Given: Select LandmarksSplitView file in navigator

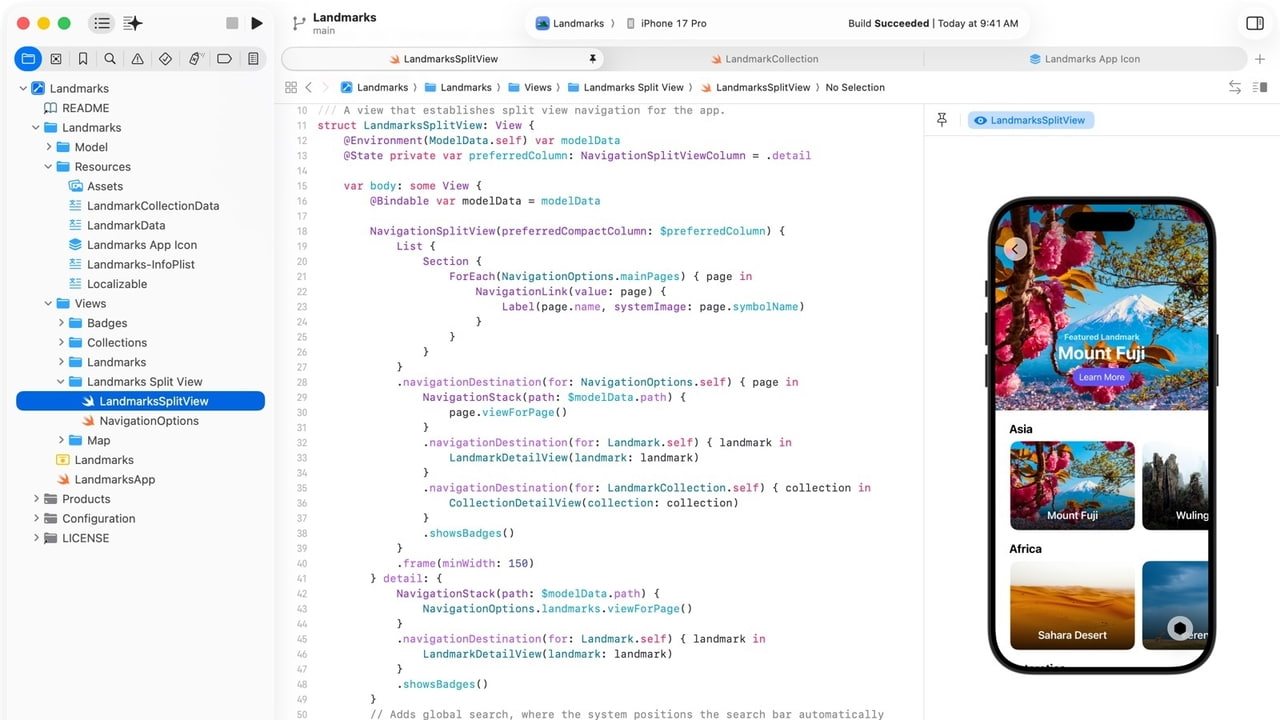Looking at the screenshot, I should 140,401.
